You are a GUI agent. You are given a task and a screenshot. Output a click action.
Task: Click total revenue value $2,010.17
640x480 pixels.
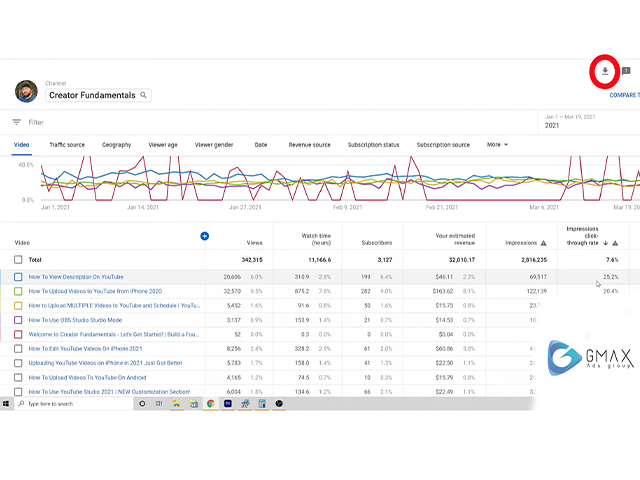point(462,260)
